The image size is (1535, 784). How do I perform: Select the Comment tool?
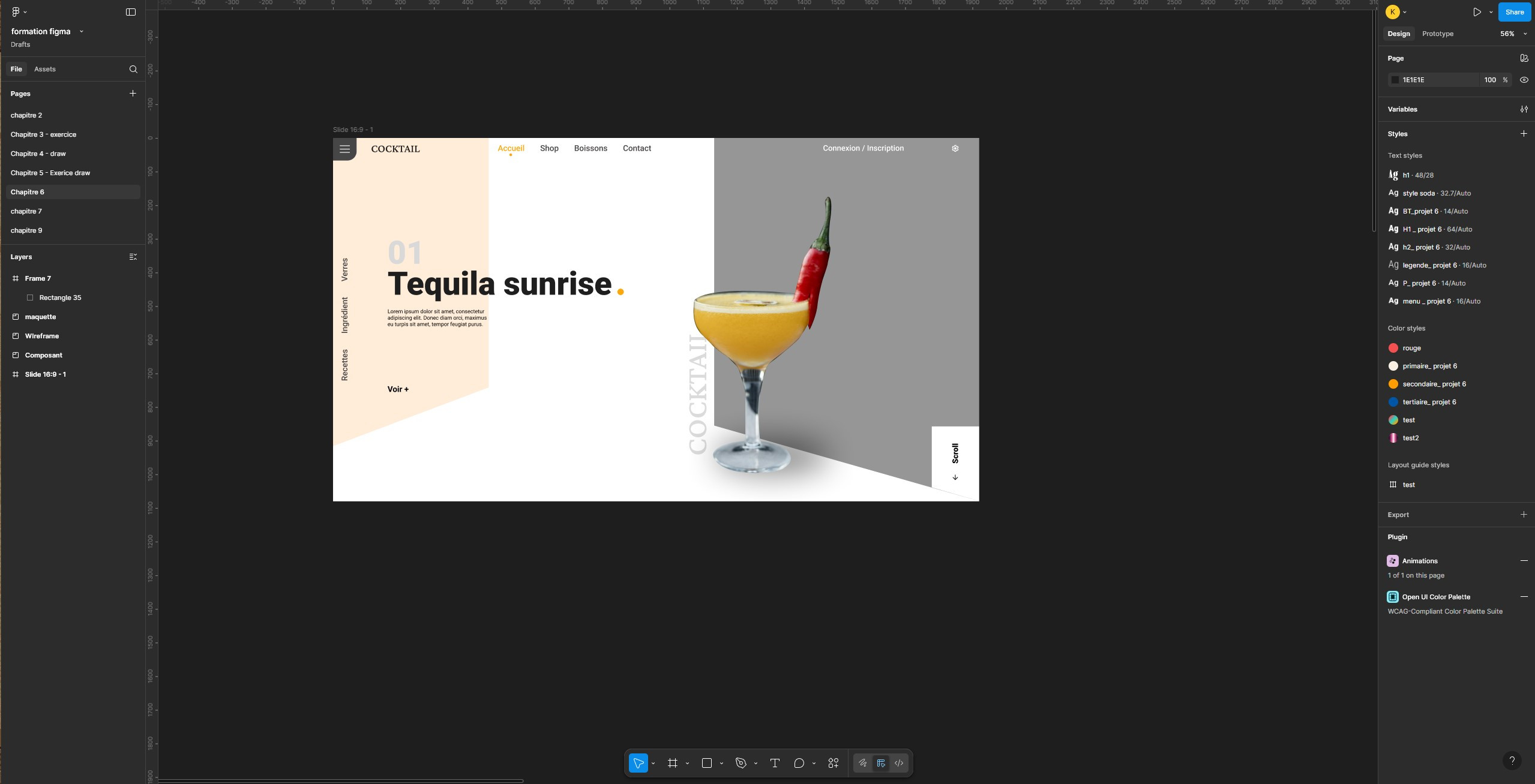(799, 763)
